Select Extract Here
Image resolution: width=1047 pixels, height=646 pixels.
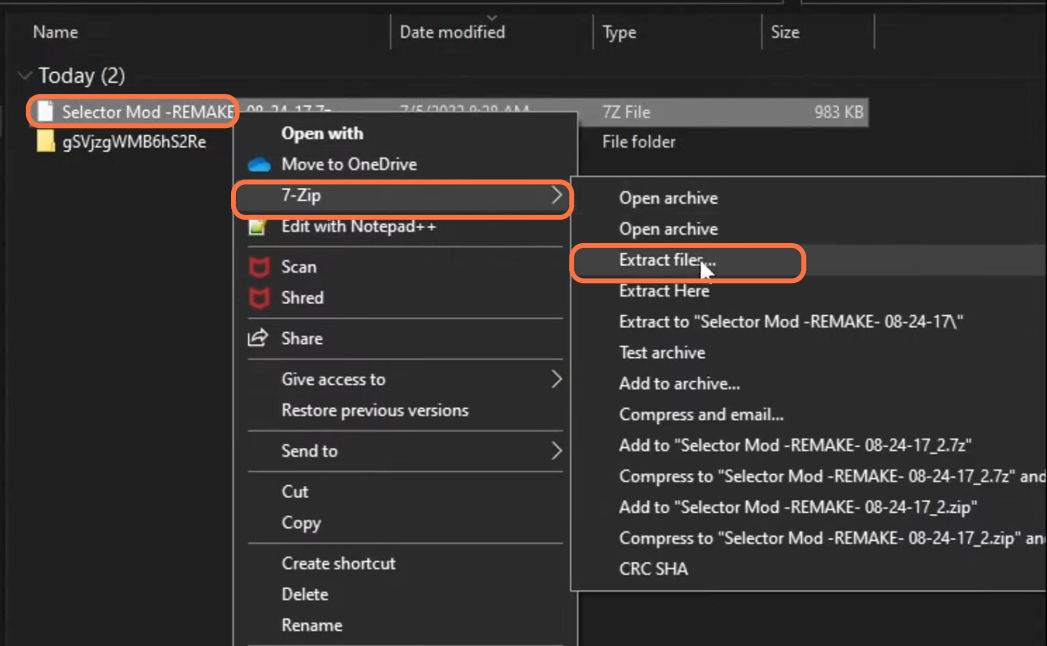(664, 291)
